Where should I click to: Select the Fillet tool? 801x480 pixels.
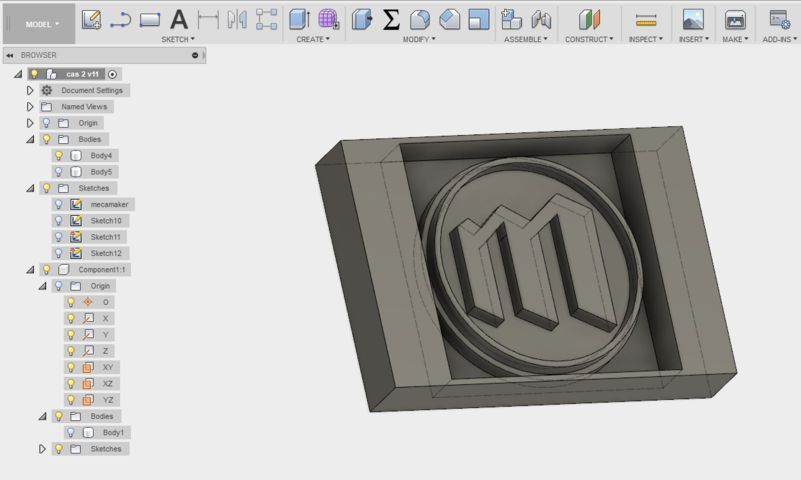(x=420, y=20)
